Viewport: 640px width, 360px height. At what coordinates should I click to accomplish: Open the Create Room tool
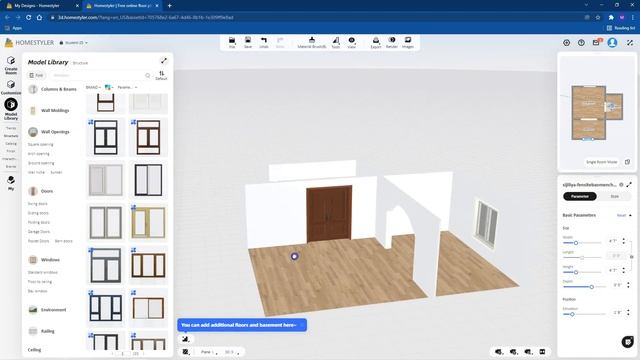click(11, 65)
